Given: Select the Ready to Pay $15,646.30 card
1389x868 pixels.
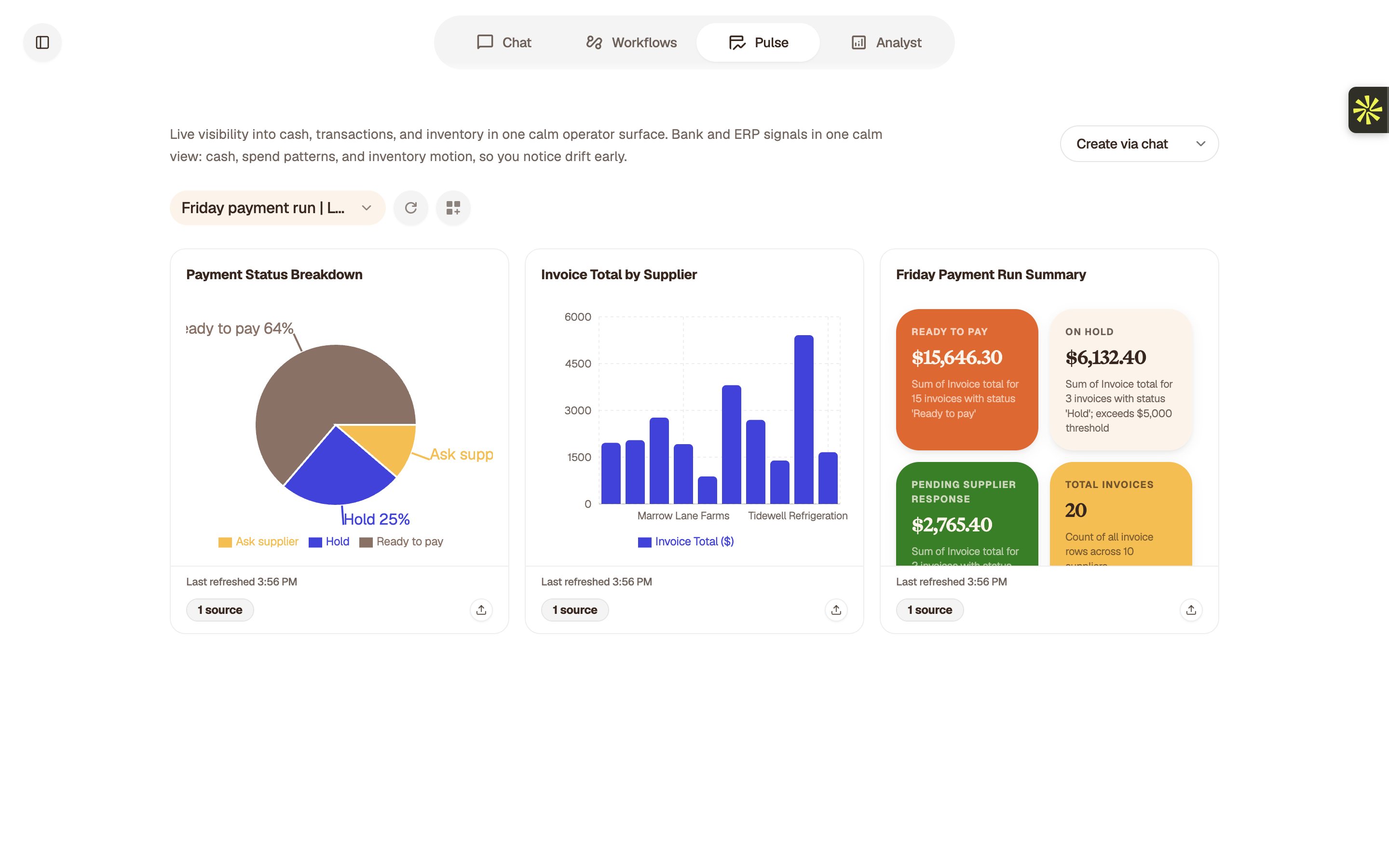Looking at the screenshot, I should point(967,380).
